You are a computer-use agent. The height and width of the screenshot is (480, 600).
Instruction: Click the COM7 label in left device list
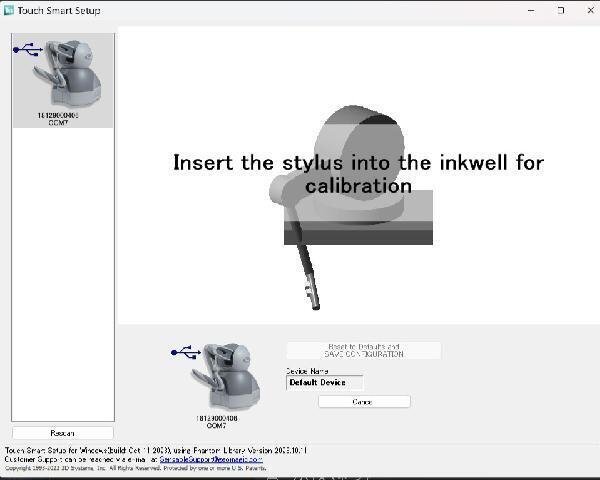point(58,122)
